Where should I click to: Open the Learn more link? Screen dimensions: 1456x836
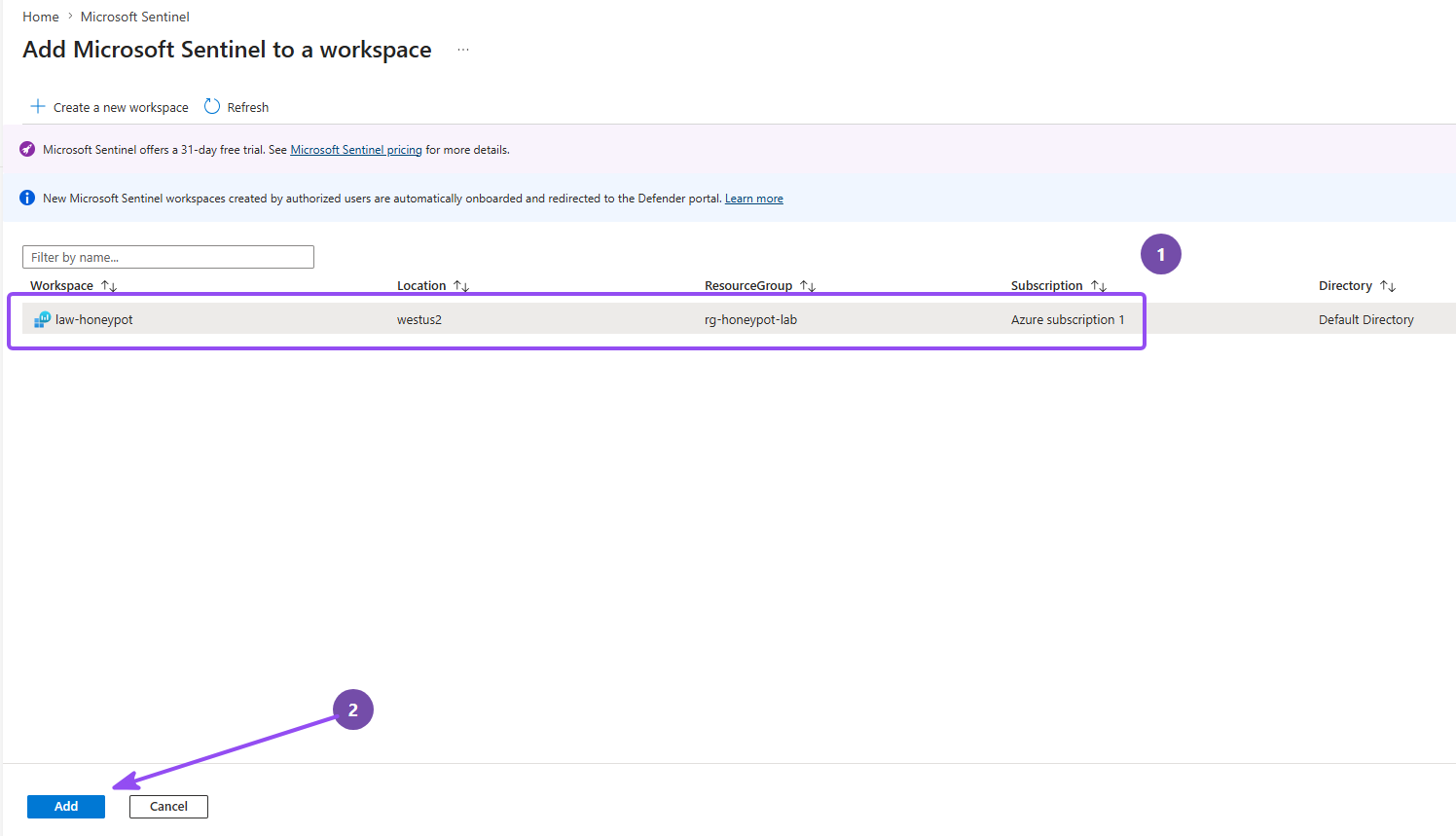pos(754,199)
